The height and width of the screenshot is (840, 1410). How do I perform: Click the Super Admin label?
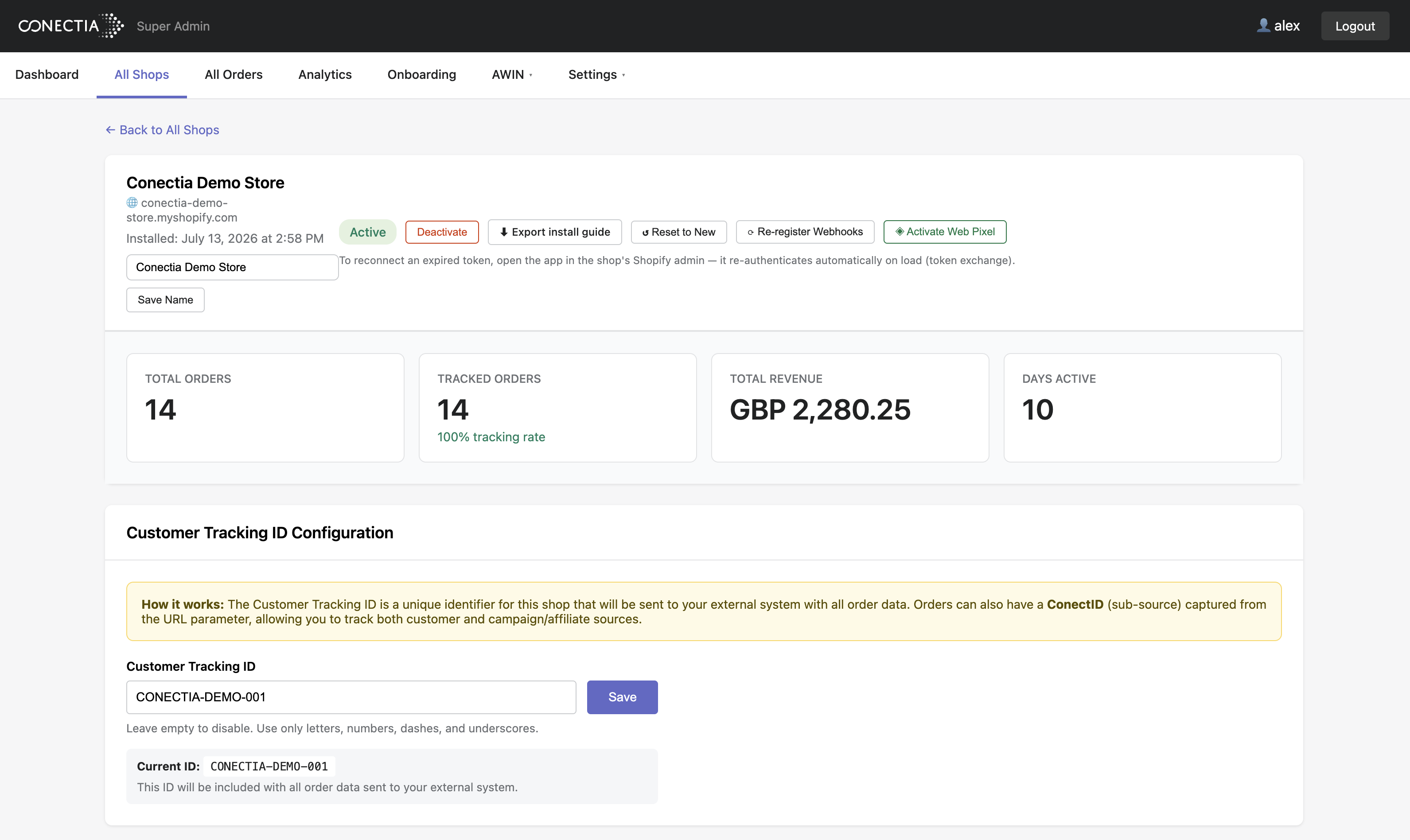(x=173, y=26)
